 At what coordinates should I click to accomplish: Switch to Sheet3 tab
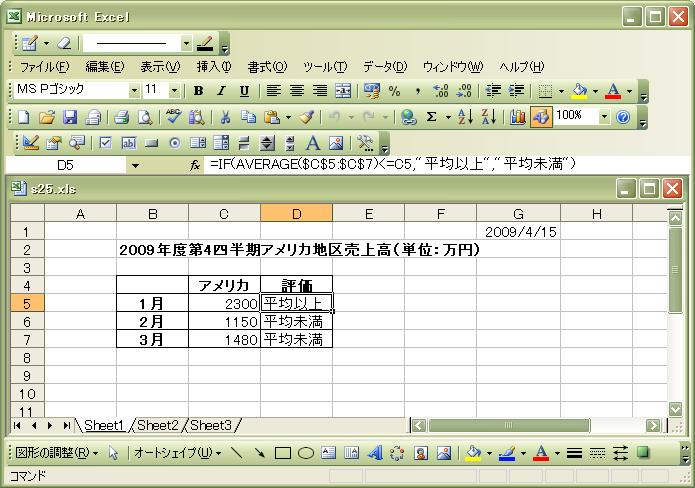(x=211, y=426)
